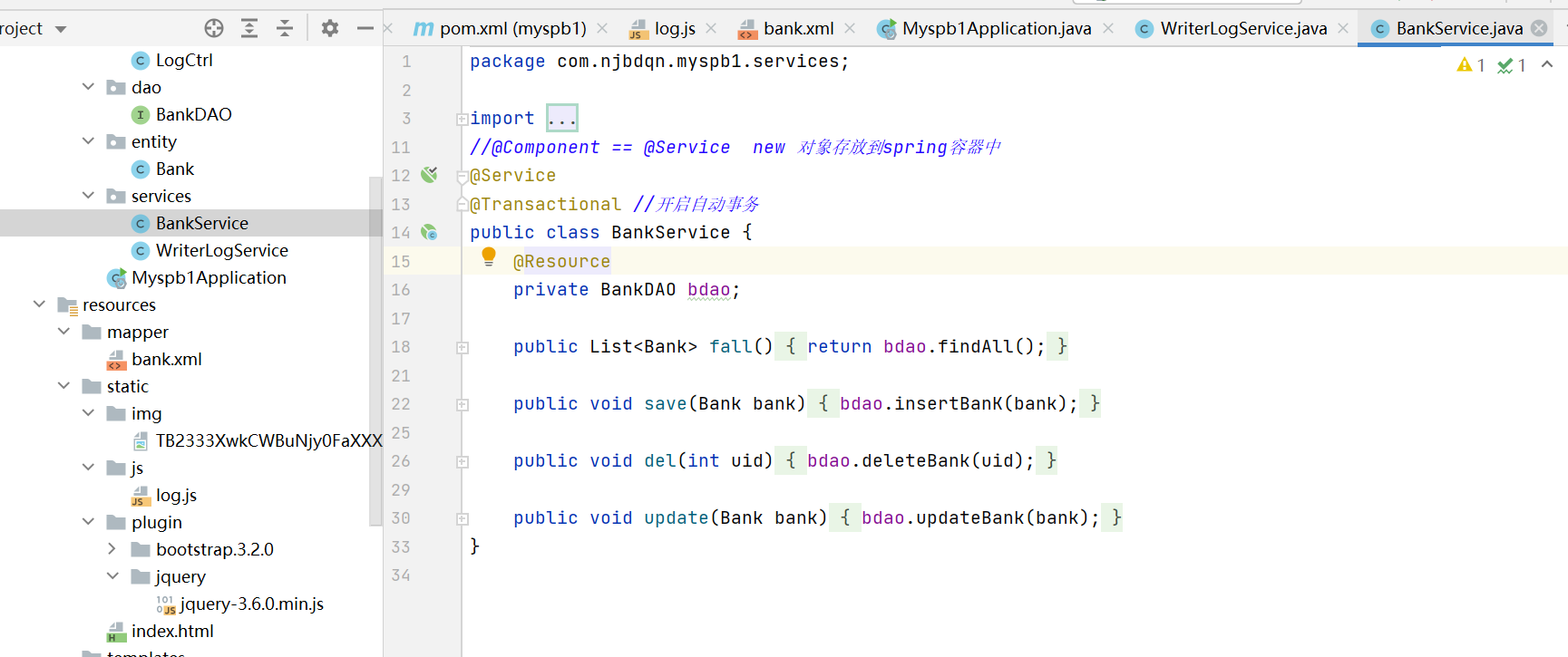Image resolution: width=1568 pixels, height=657 pixels.
Task: Expand folded fall() method on line 18
Action: 463,347
